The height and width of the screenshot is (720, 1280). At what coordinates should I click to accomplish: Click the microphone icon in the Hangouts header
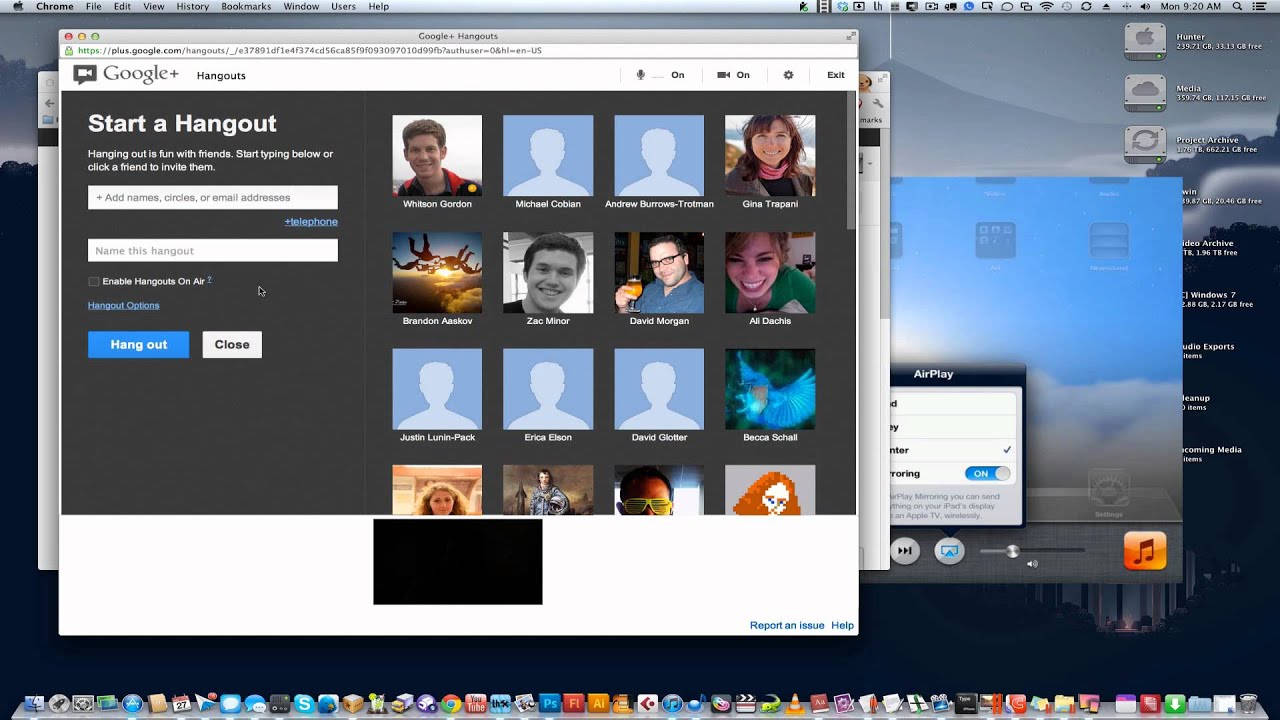(641, 75)
